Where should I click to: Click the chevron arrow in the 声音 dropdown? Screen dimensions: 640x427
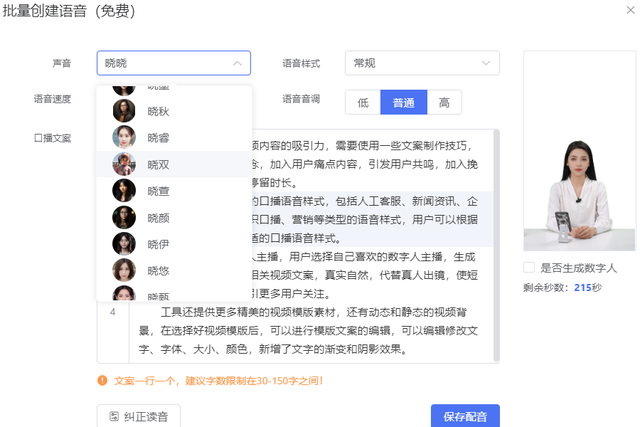[x=237, y=63]
